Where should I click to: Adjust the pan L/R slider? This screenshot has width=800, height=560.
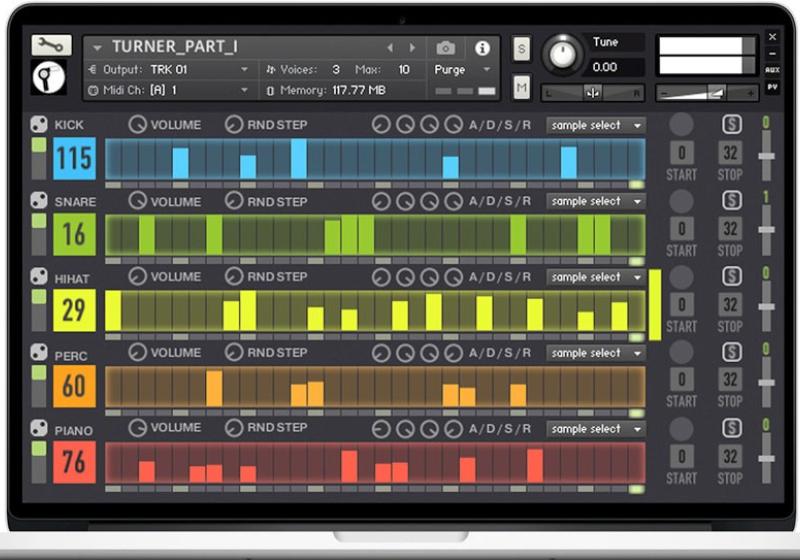(x=593, y=92)
